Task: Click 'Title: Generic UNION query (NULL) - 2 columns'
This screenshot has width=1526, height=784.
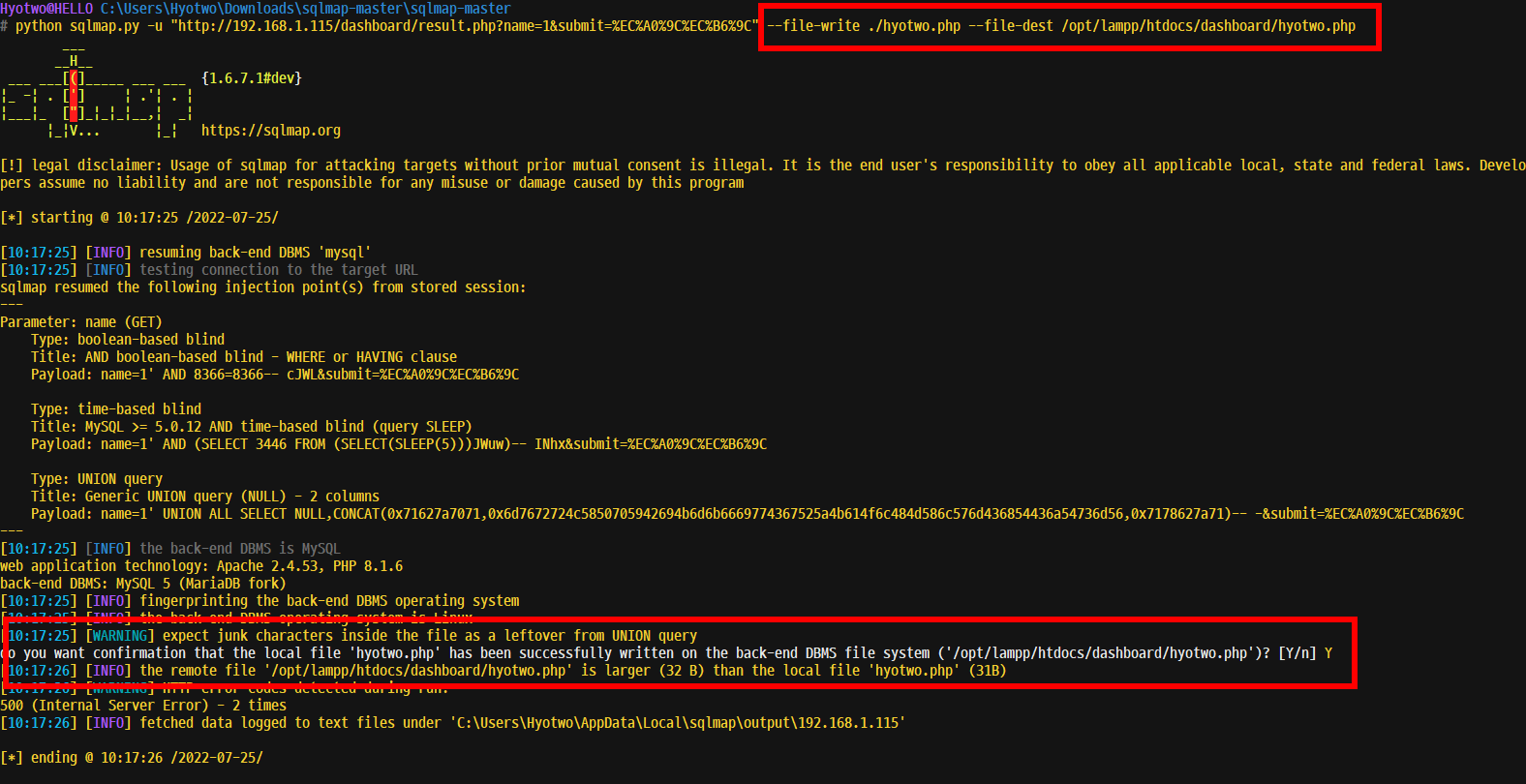Action: coord(205,497)
